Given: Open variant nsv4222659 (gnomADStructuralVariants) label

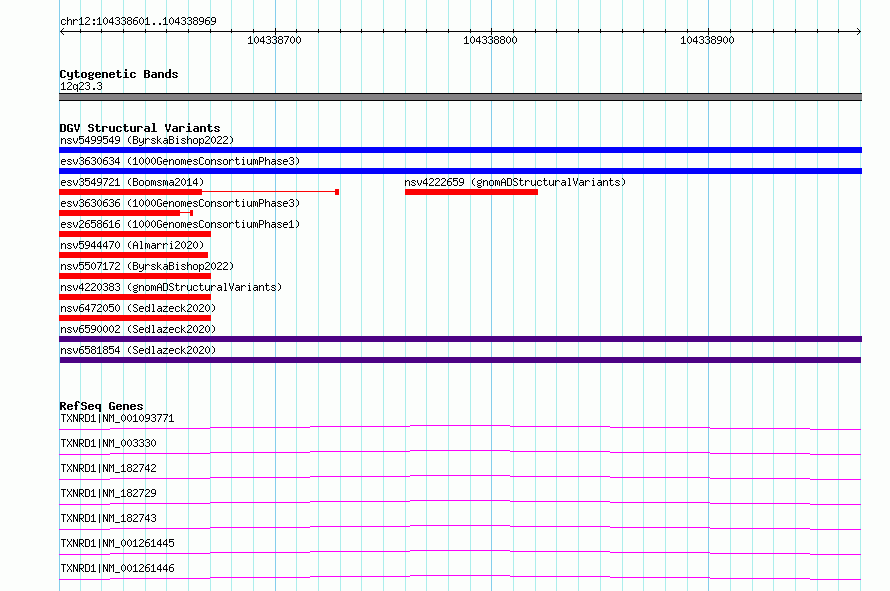Looking at the screenshot, I should coord(515,182).
